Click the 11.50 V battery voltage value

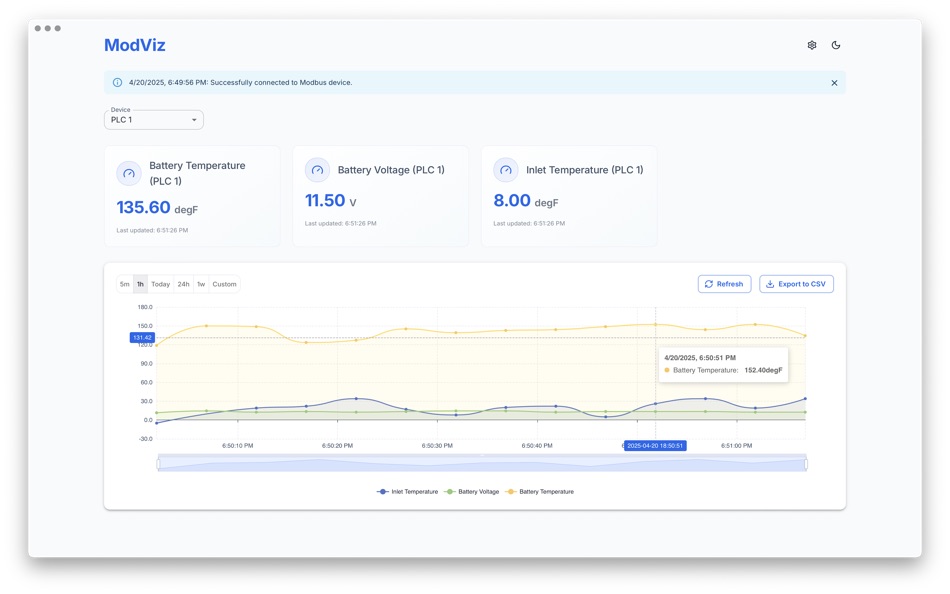tap(330, 201)
